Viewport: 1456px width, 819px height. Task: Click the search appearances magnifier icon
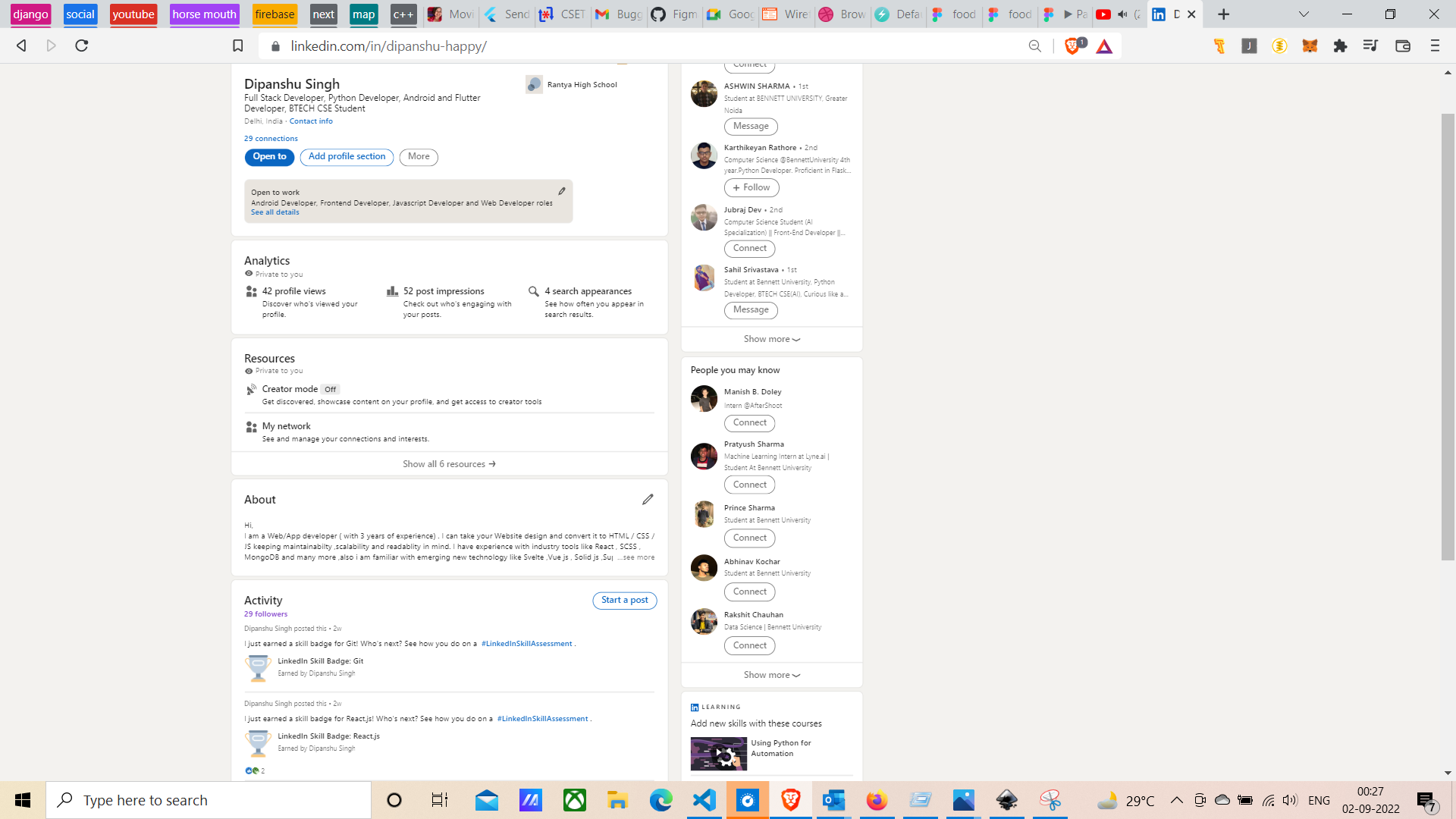(x=534, y=291)
